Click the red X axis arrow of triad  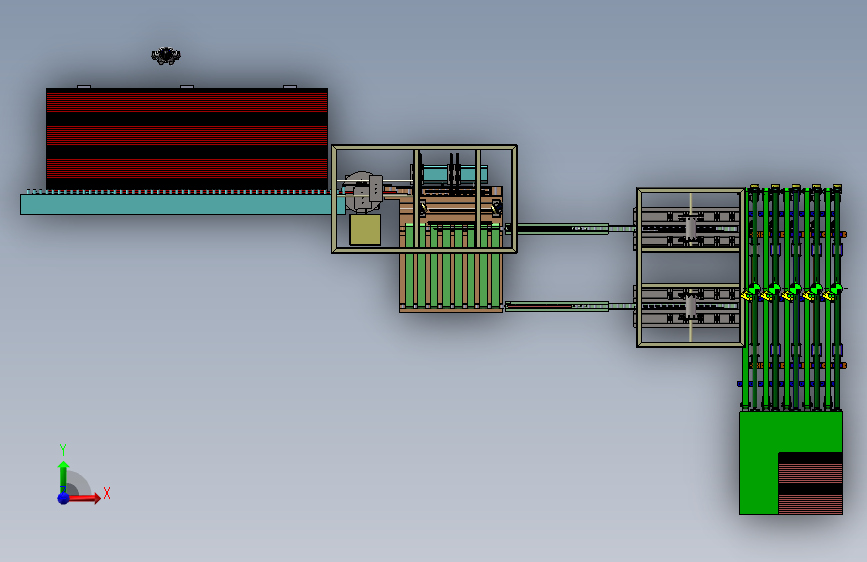(x=84, y=498)
